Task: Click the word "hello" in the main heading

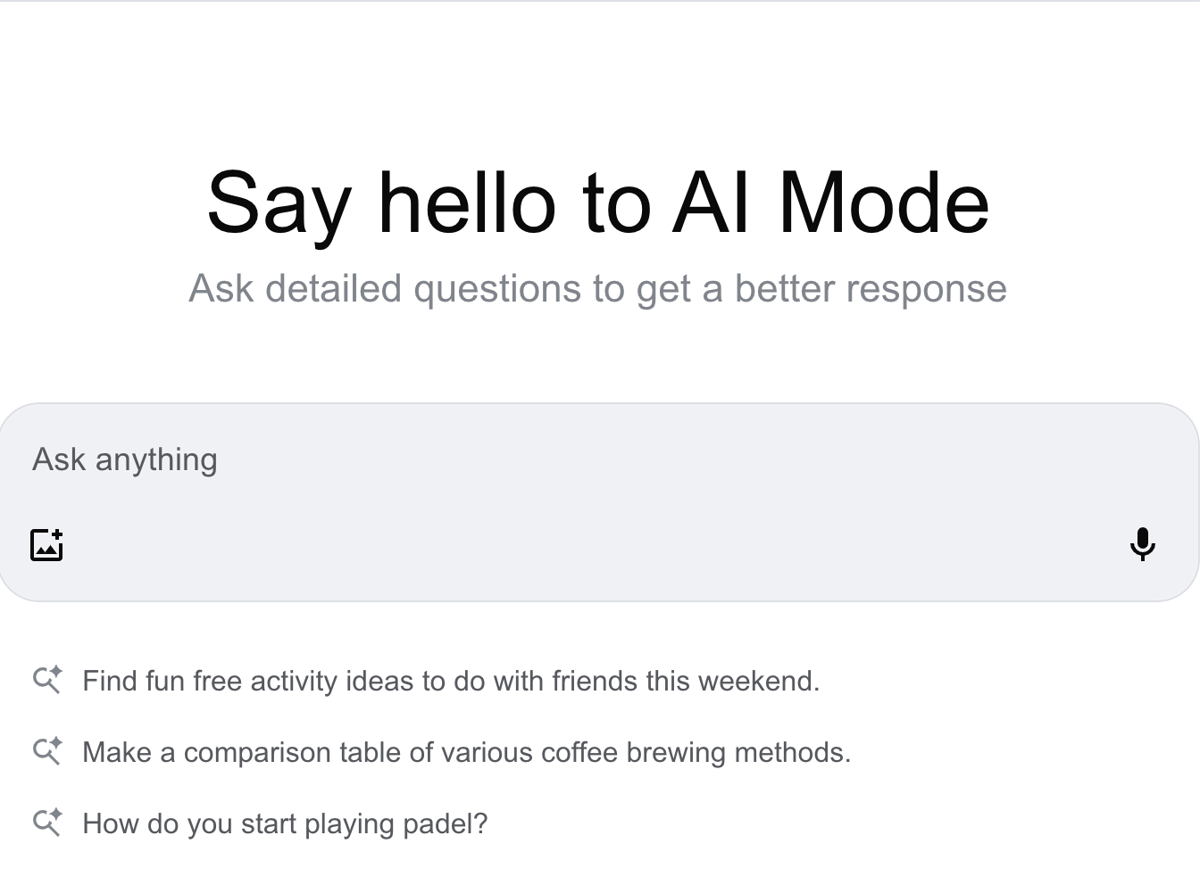Action: tap(466, 202)
